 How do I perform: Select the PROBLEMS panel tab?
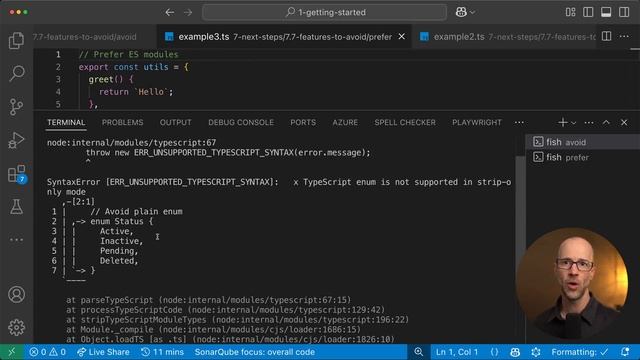pyautogui.click(x=122, y=122)
